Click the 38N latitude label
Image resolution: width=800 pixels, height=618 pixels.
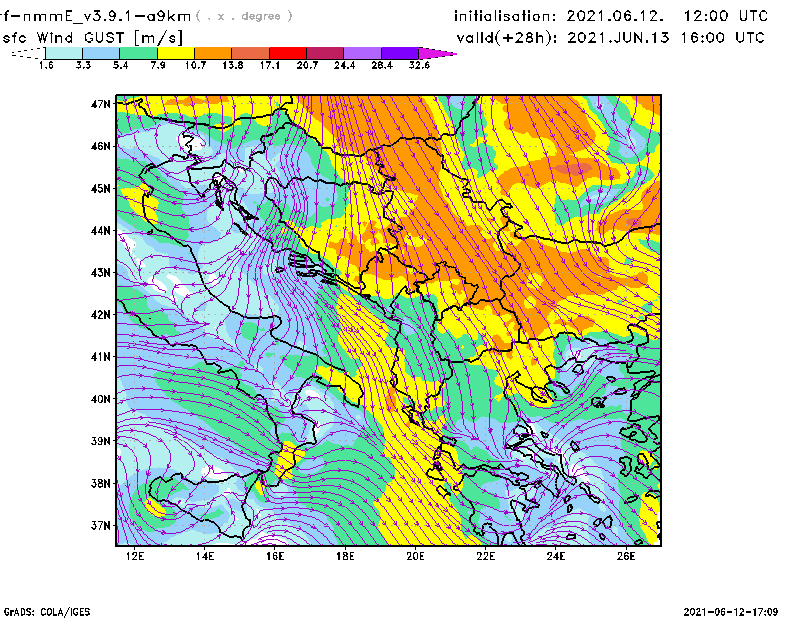coord(101,483)
